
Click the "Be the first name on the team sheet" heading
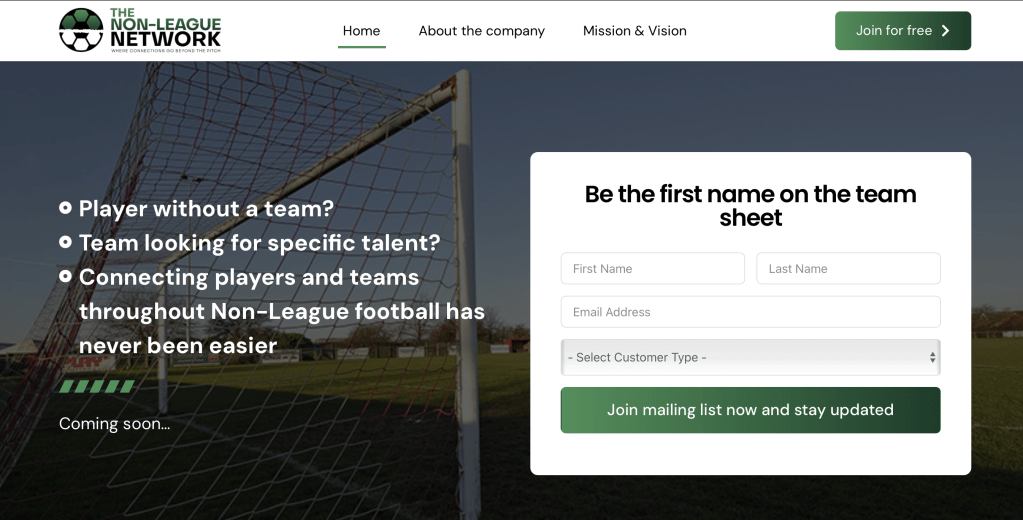coord(750,206)
